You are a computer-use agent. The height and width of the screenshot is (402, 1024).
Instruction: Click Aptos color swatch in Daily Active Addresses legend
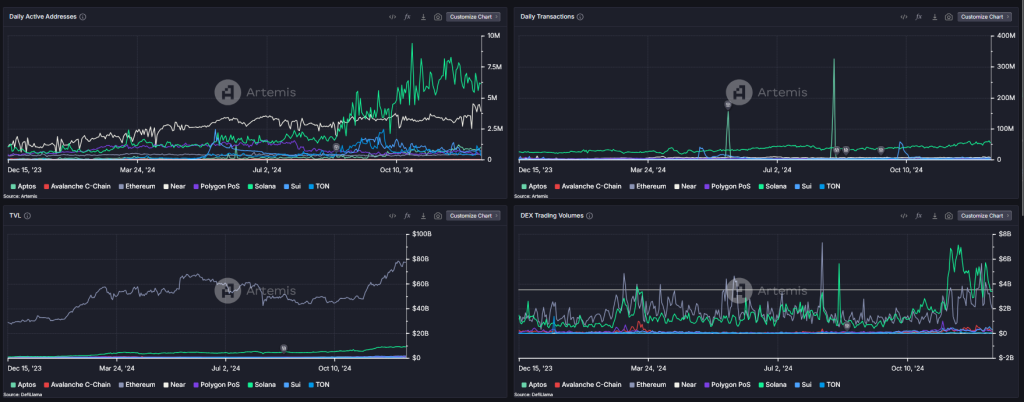(12, 186)
